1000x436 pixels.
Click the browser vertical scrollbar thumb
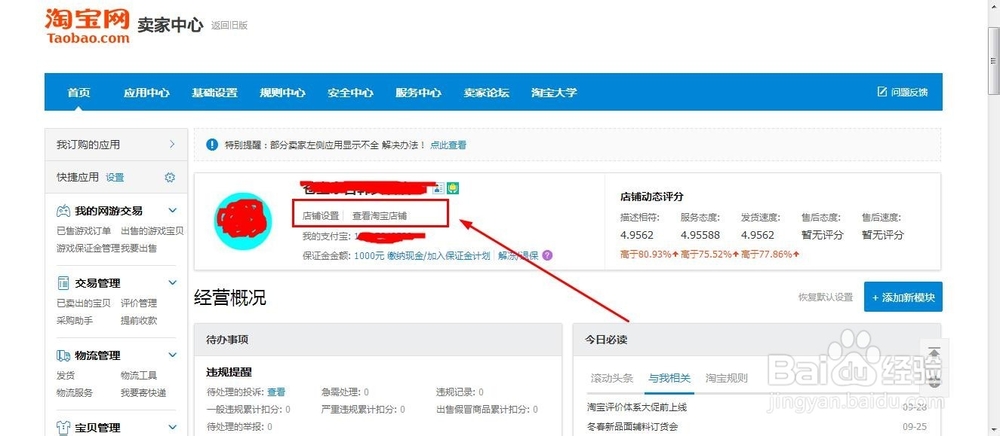pos(994,60)
